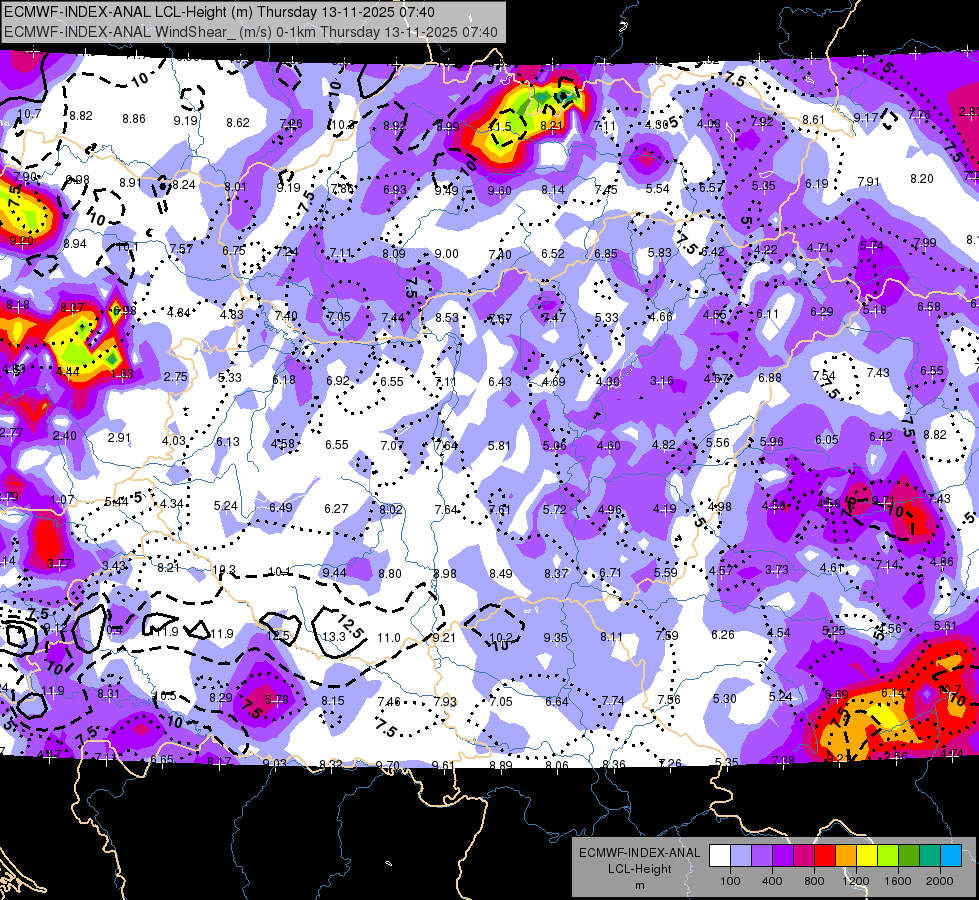Click the wind shear value 11.0
979x900 pixels.
(x=388, y=637)
